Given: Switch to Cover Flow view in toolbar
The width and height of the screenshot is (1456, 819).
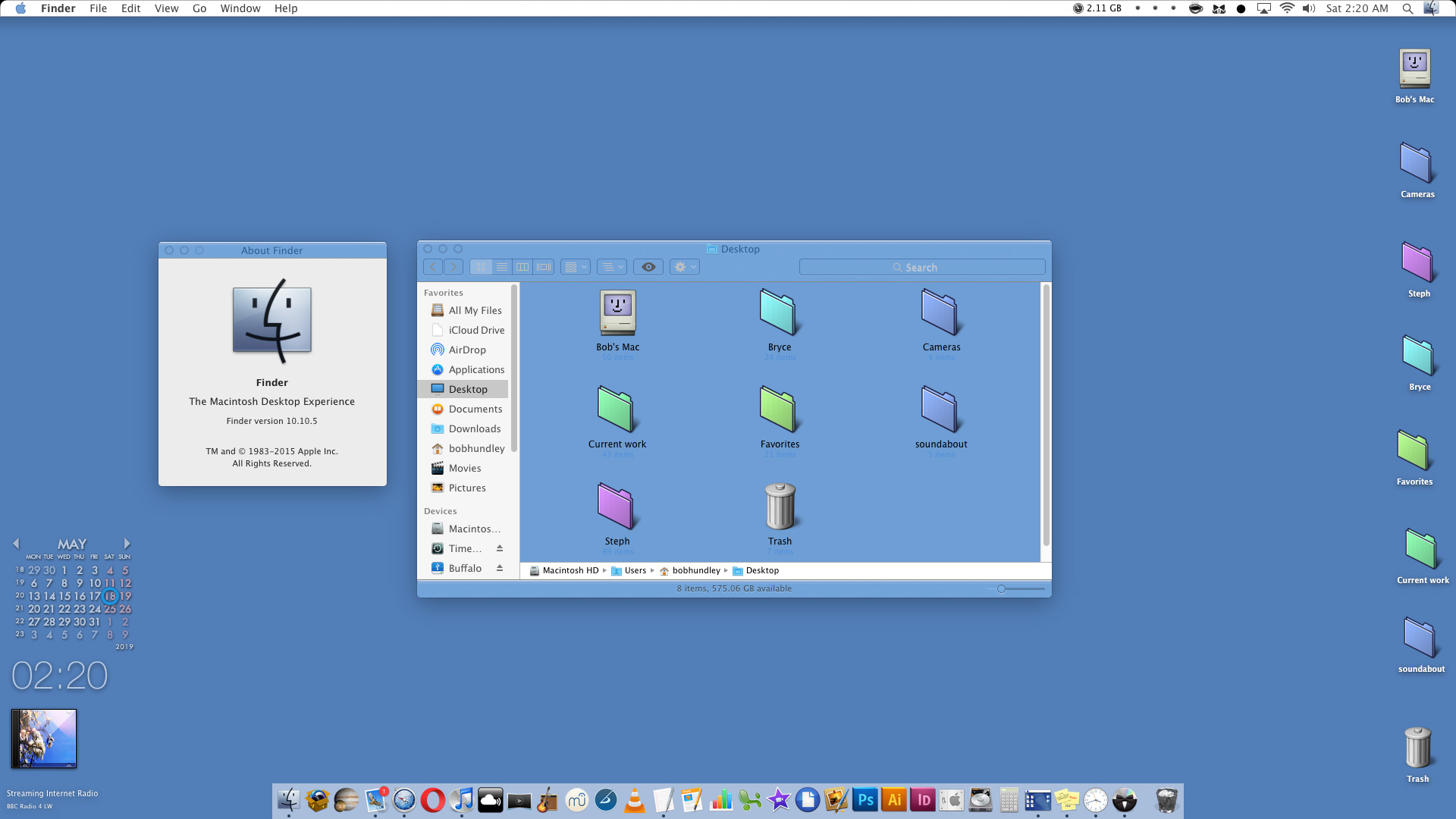Looking at the screenshot, I should 544,267.
